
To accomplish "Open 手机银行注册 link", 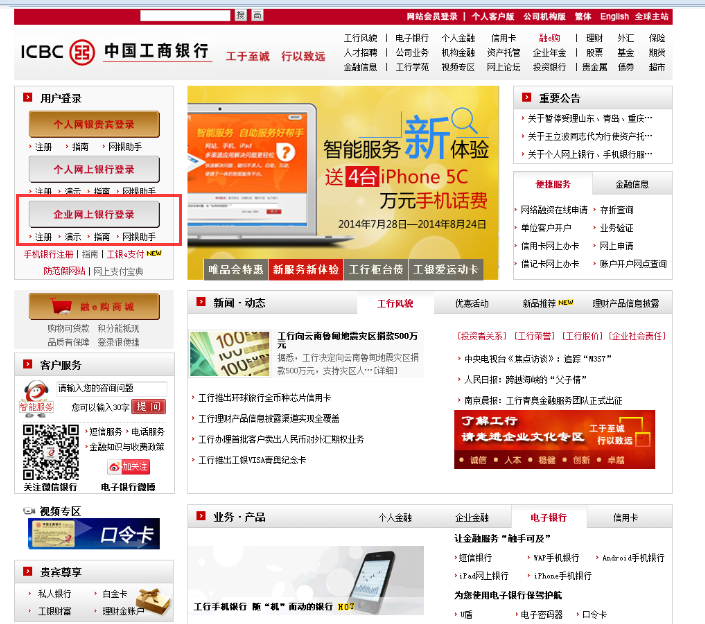I will [x=49, y=254].
